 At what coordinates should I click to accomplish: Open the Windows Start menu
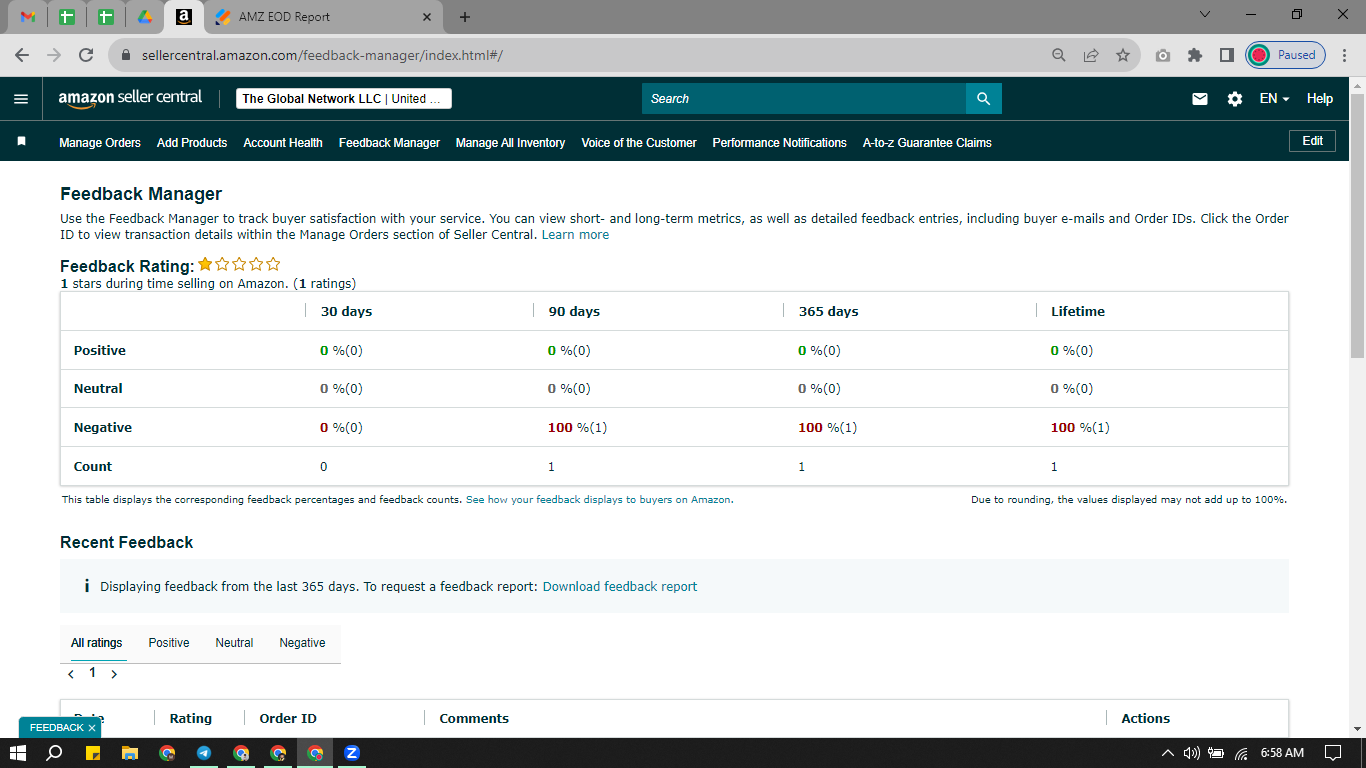[17, 753]
